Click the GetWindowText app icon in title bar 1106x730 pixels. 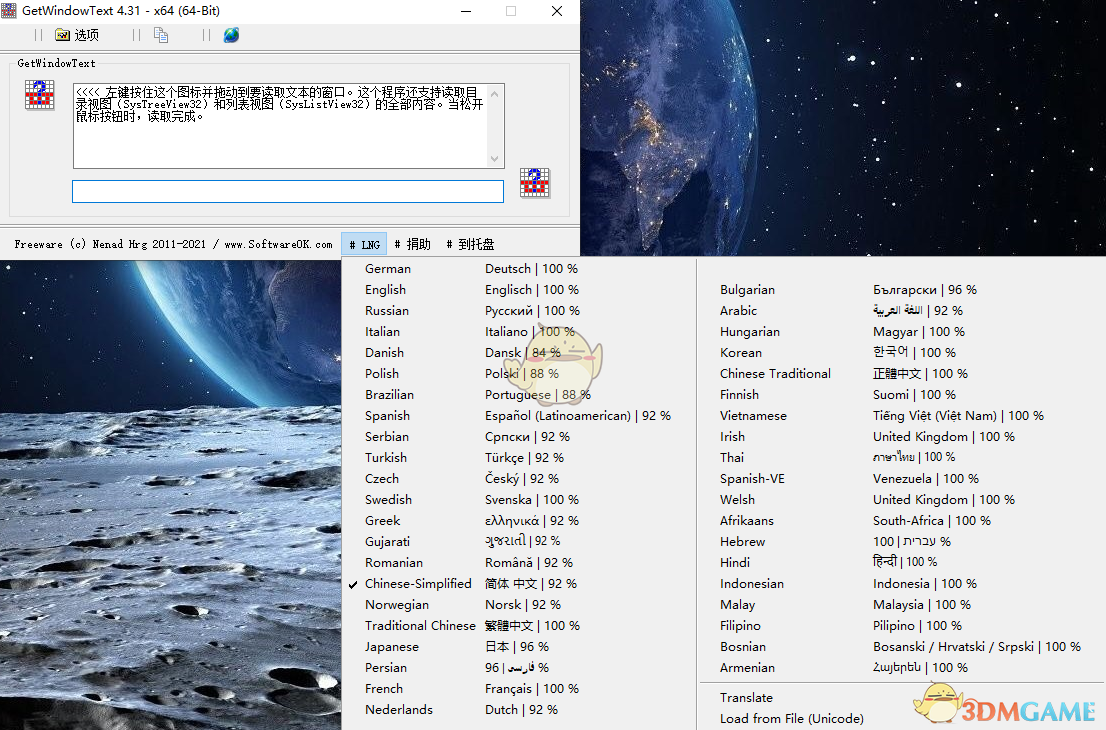[x=8, y=11]
